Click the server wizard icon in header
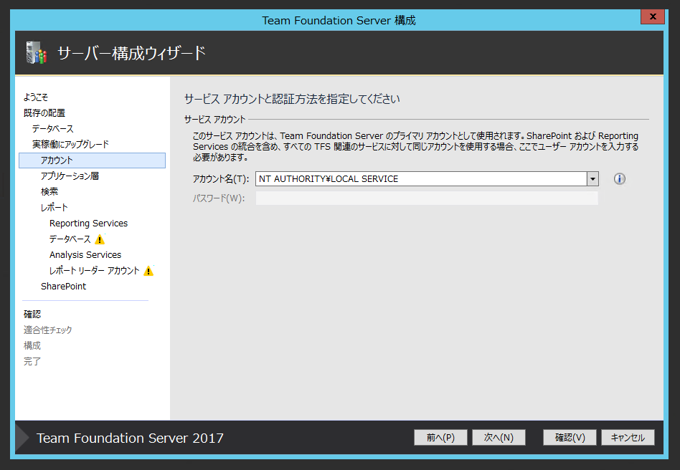 click(36, 53)
